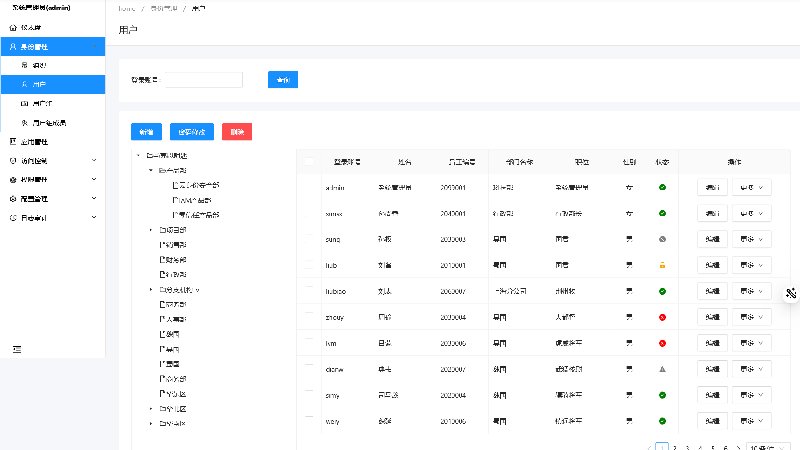800x450 pixels.
Task: Open the submenu item just below 用户
Action: click(53, 104)
